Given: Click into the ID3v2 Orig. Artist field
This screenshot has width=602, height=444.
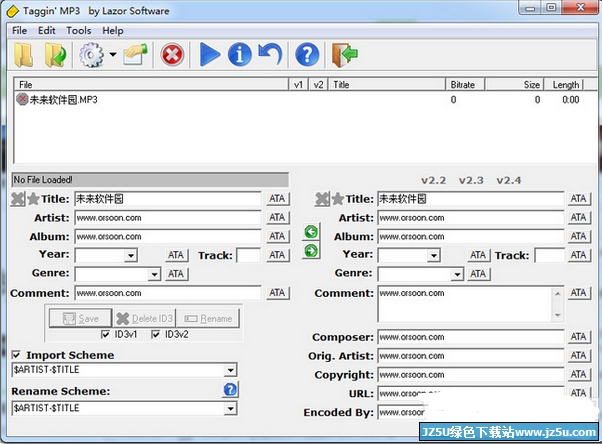Looking at the screenshot, I should pos(471,356).
